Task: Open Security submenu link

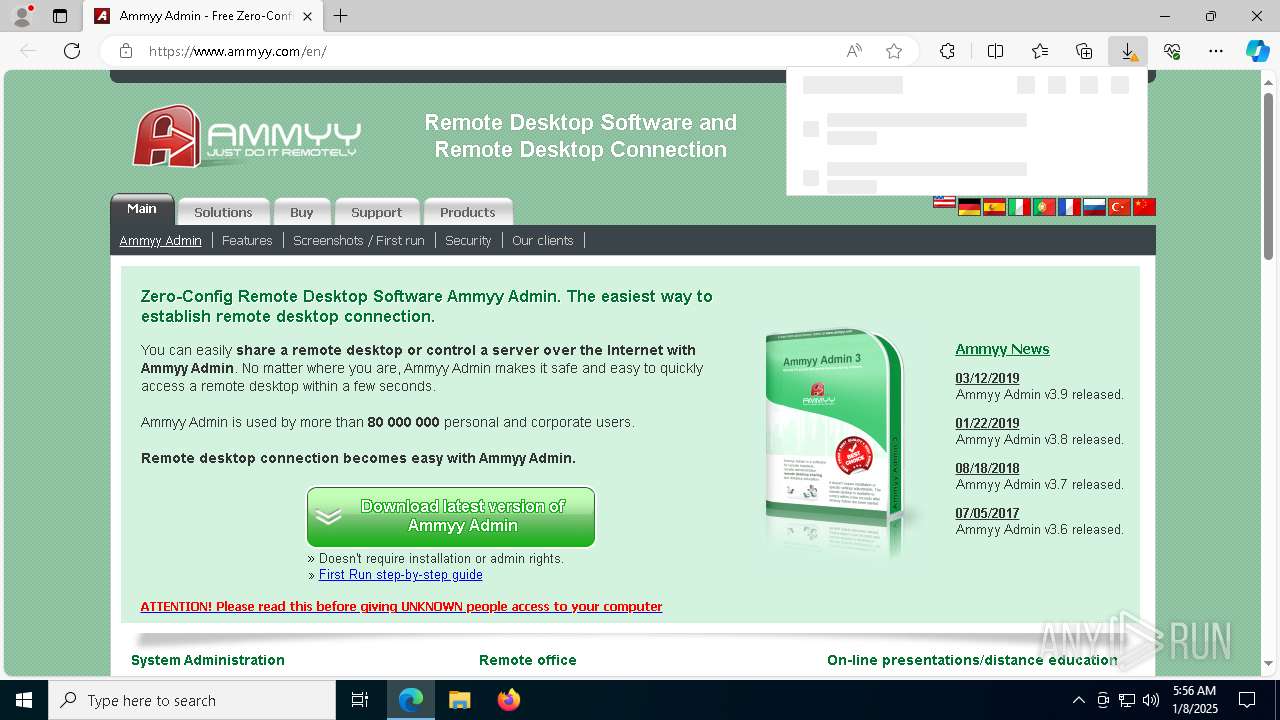Action: coord(468,240)
